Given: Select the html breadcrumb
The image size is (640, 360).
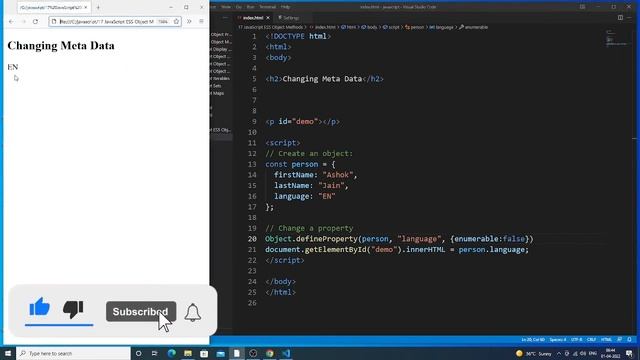Looking at the screenshot, I should click(348, 27).
